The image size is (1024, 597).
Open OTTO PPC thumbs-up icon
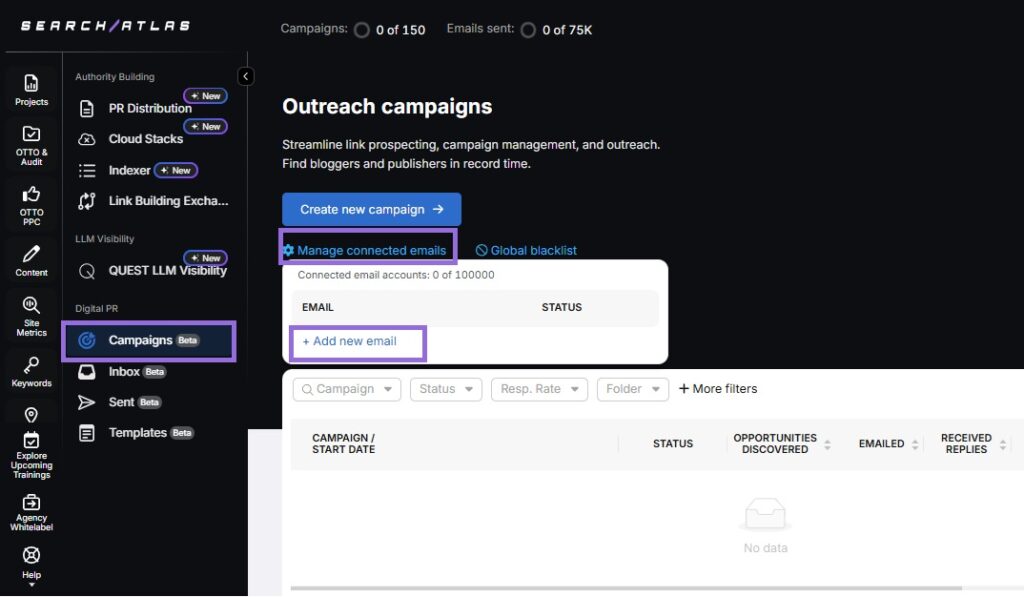(x=31, y=194)
